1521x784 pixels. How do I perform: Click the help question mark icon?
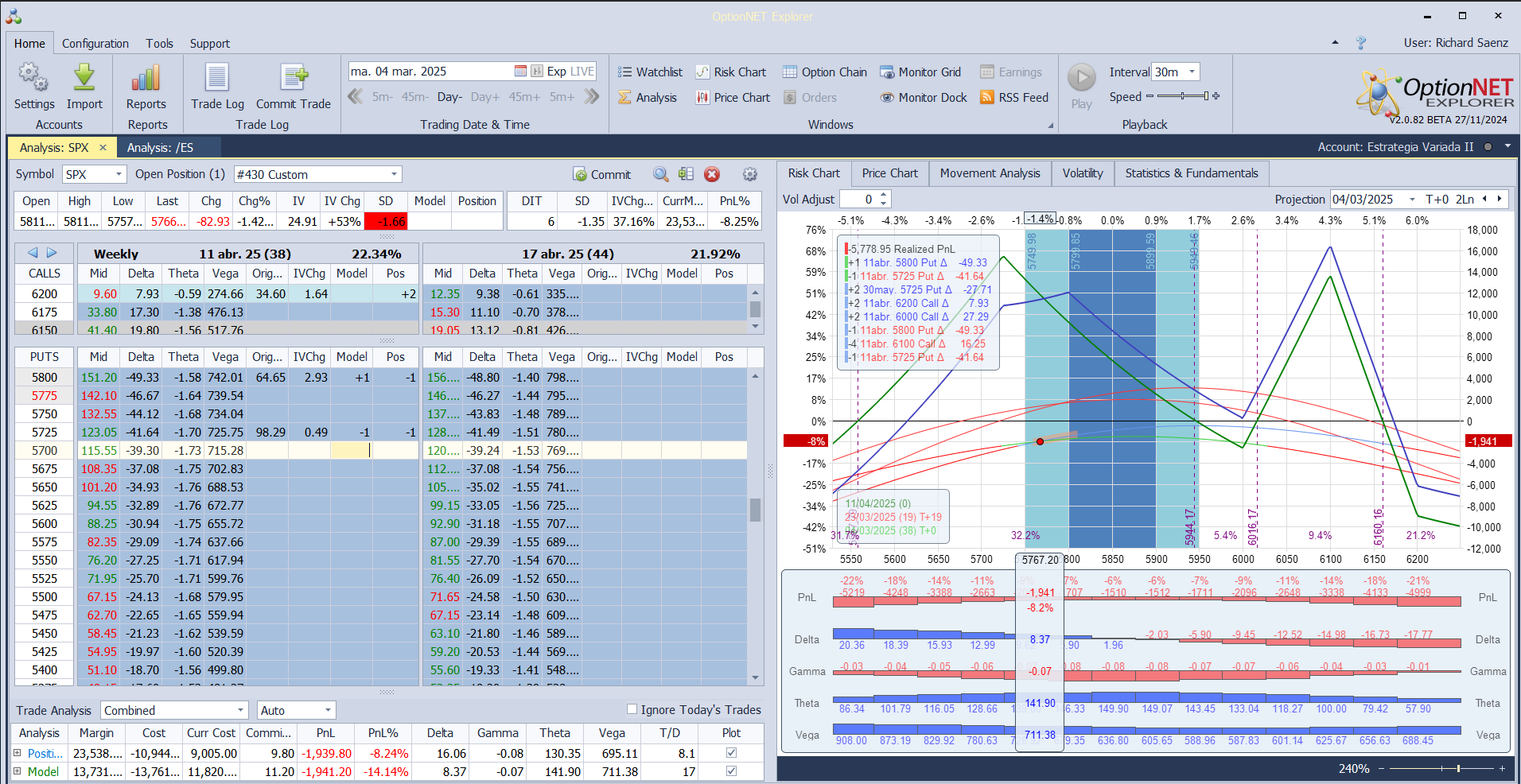pos(1361,43)
